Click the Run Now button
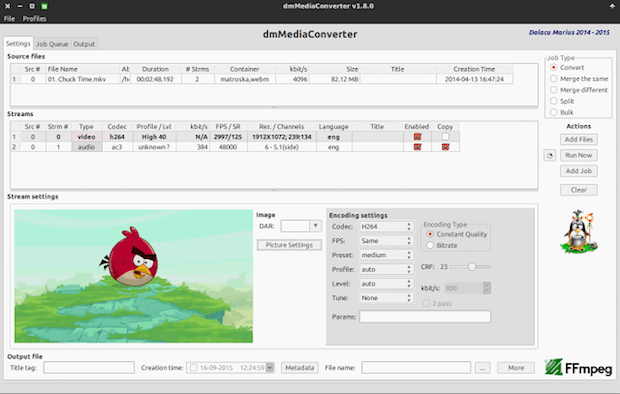620x394 pixels. point(578,155)
